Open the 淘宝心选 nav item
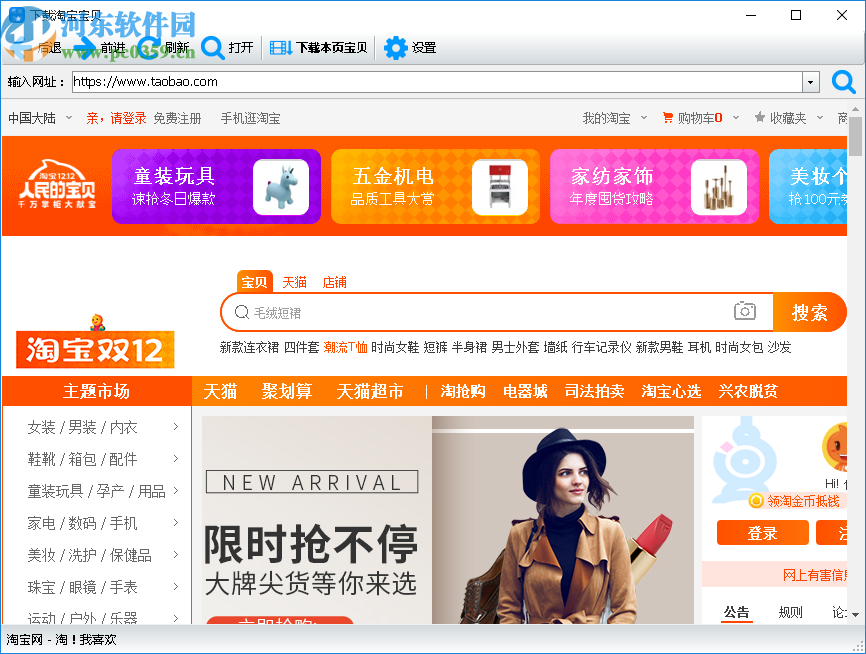This screenshot has height=654, width=866. pyautogui.click(x=671, y=391)
